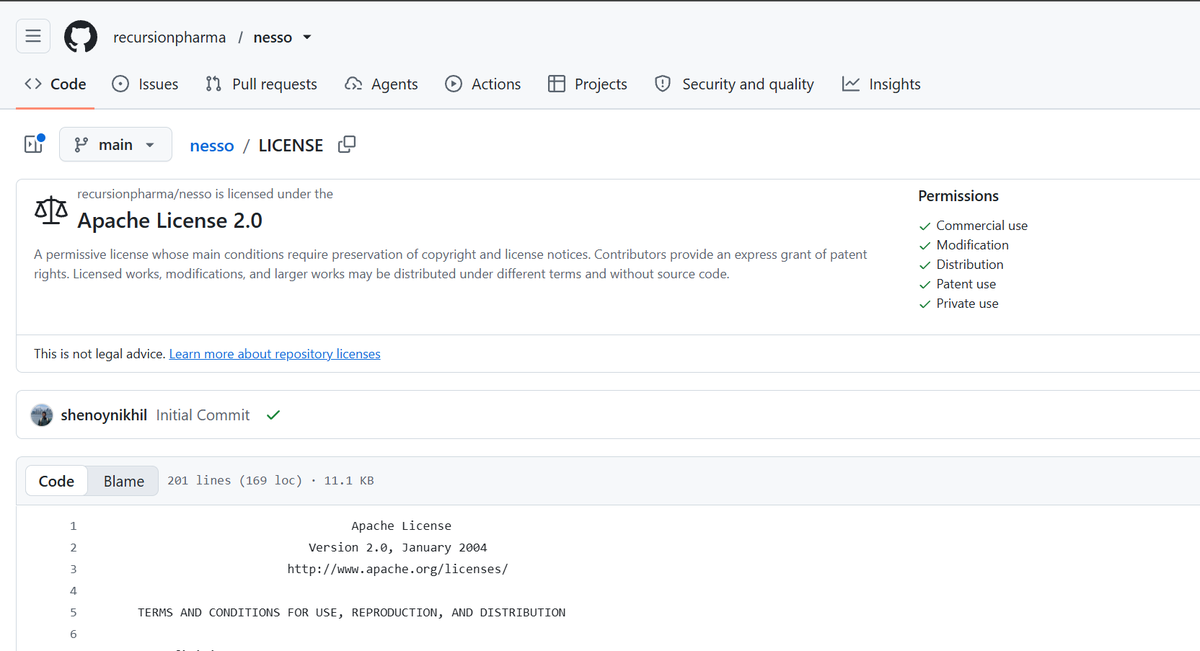Click the Code tab brackets icon
Screen dimensions: 1200x651
click(33, 84)
